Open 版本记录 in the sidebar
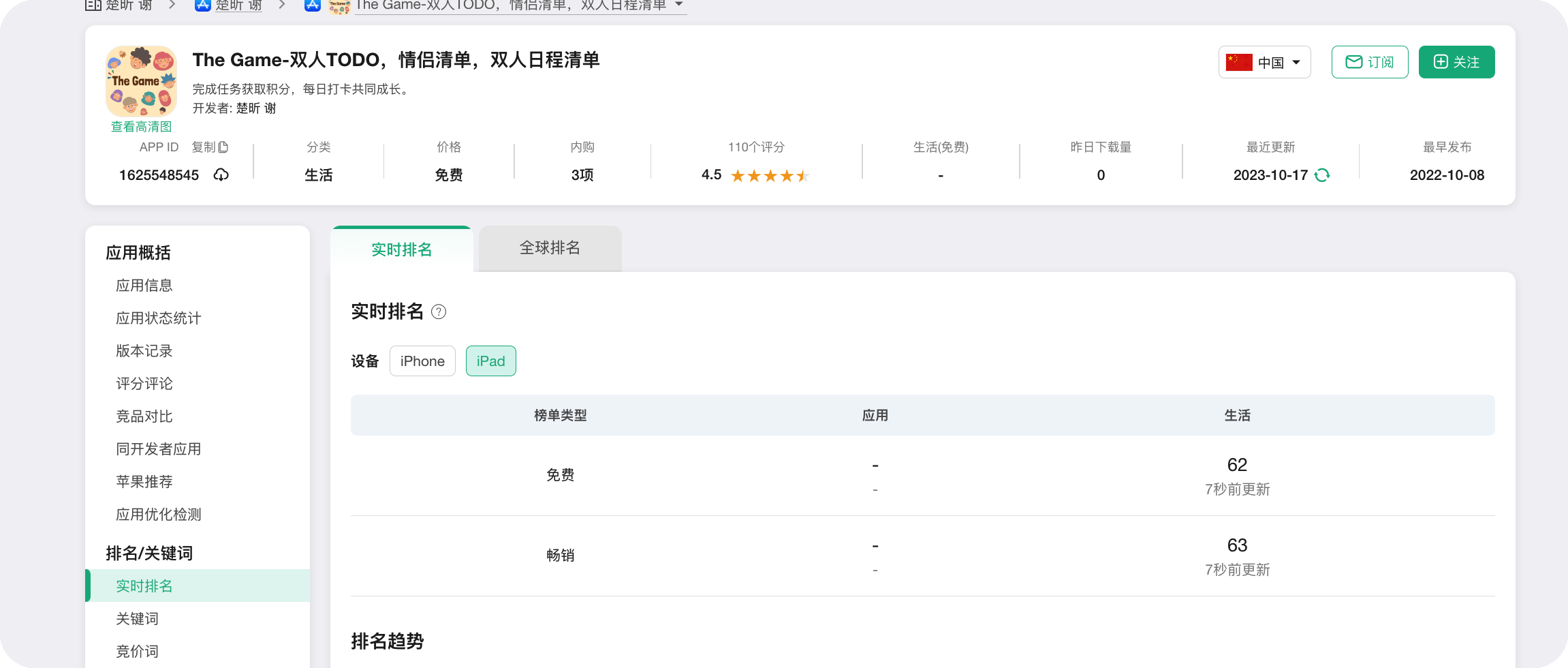The image size is (1568, 668). [144, 351]
